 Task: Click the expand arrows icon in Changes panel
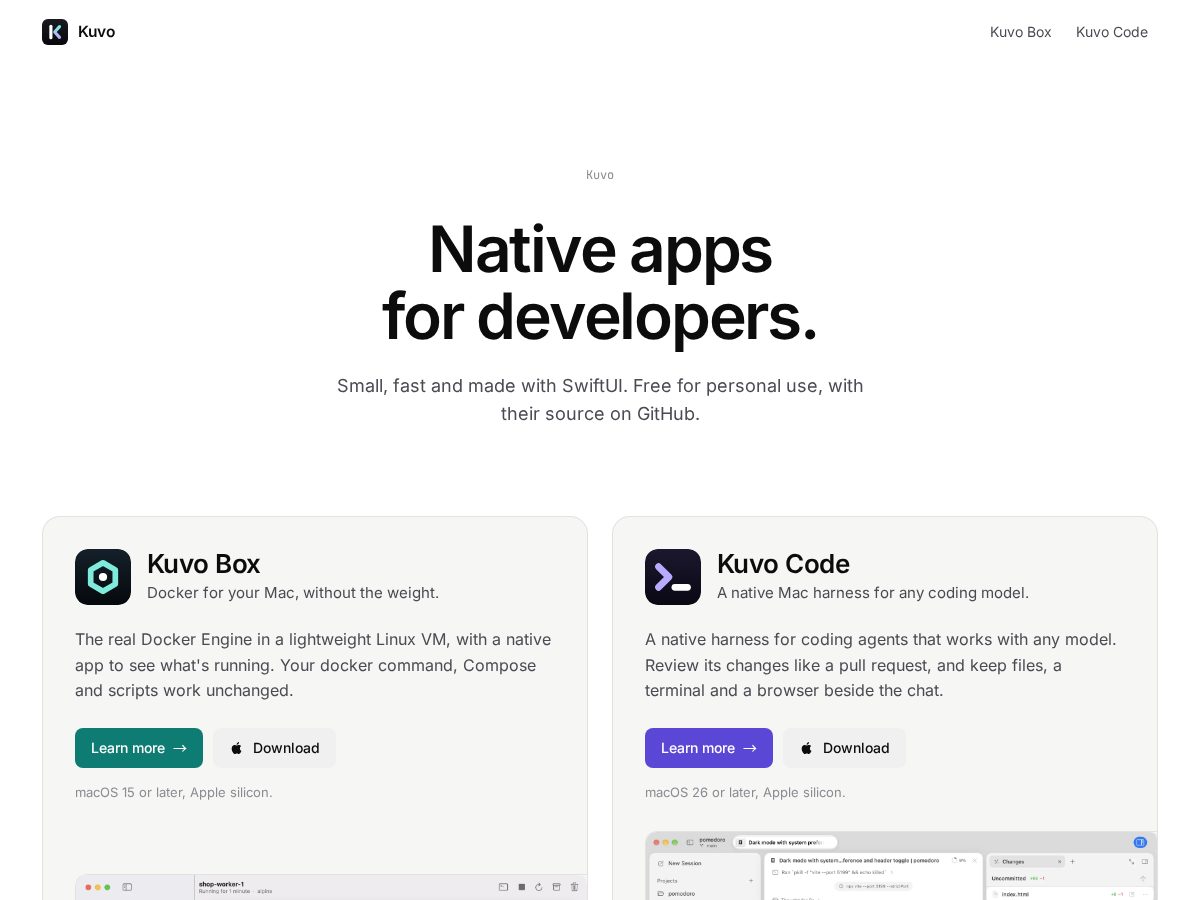(1132, 861)
